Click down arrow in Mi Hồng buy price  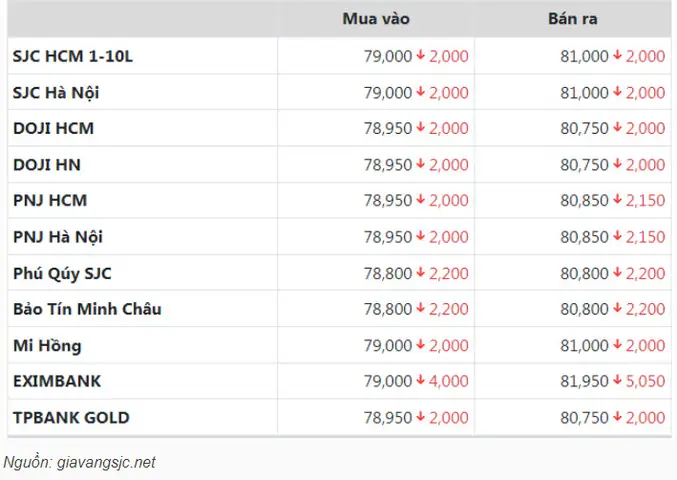coord(421,344)
